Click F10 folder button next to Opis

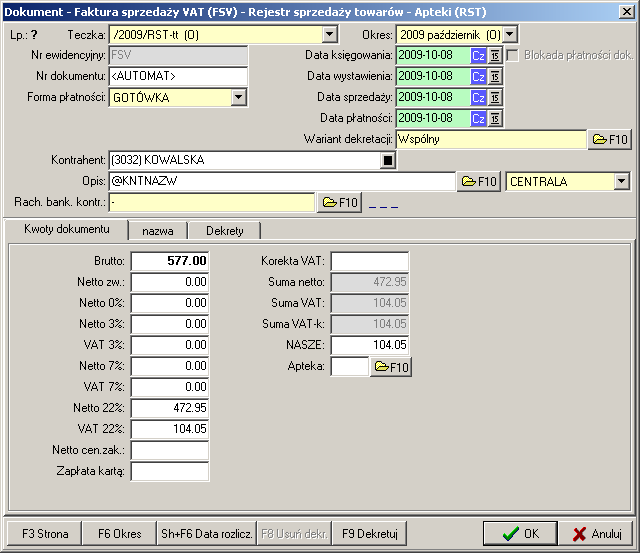[478, 182]
